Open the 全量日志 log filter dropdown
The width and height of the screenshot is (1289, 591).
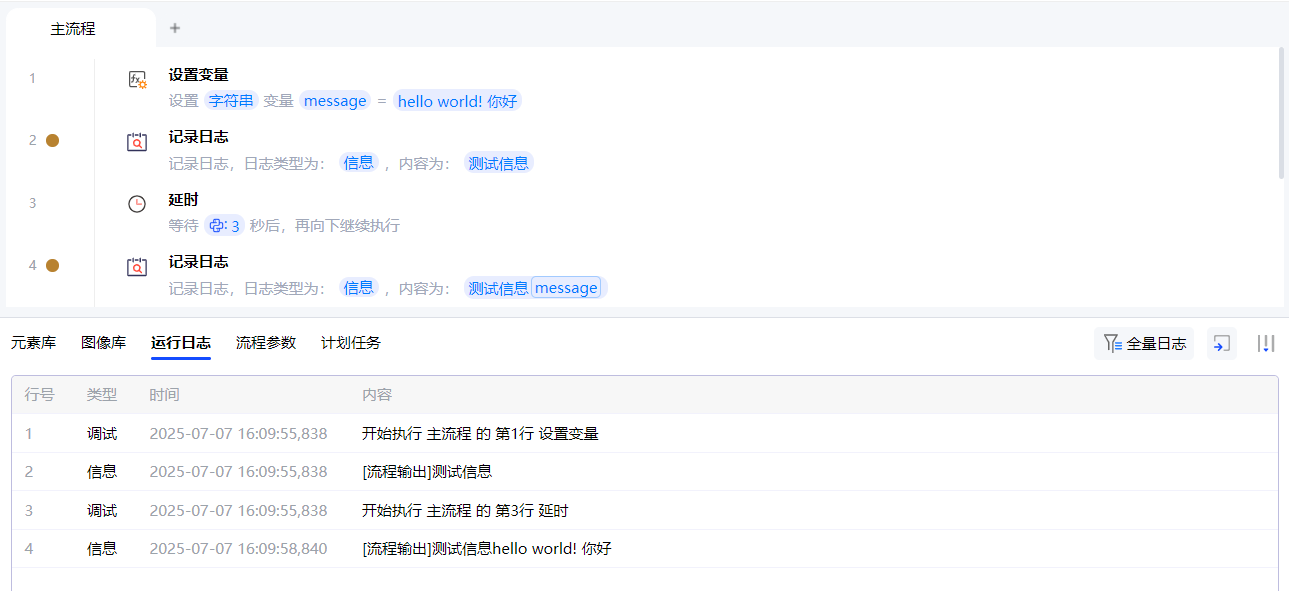click(x=1144, y=344)
